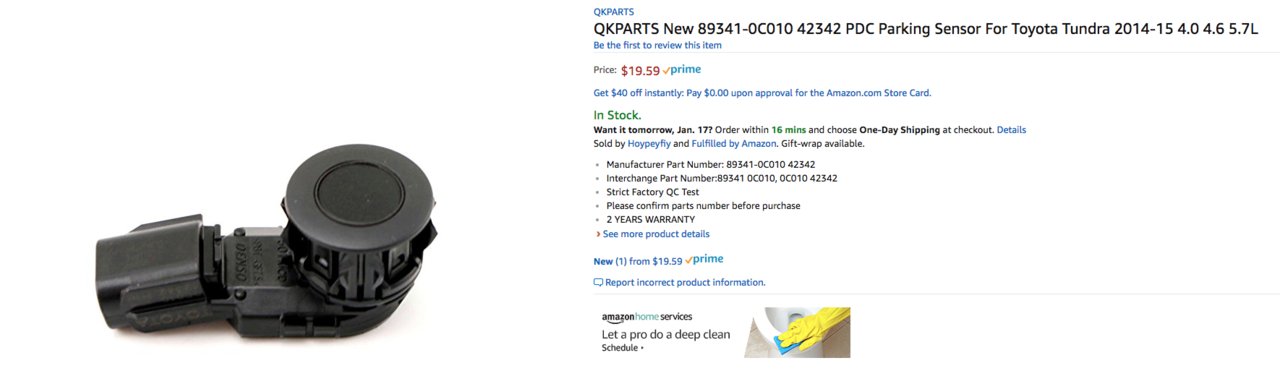Screen dimensions: 1280x384
Task: Click Be the first to review this item
Action: 657,45
